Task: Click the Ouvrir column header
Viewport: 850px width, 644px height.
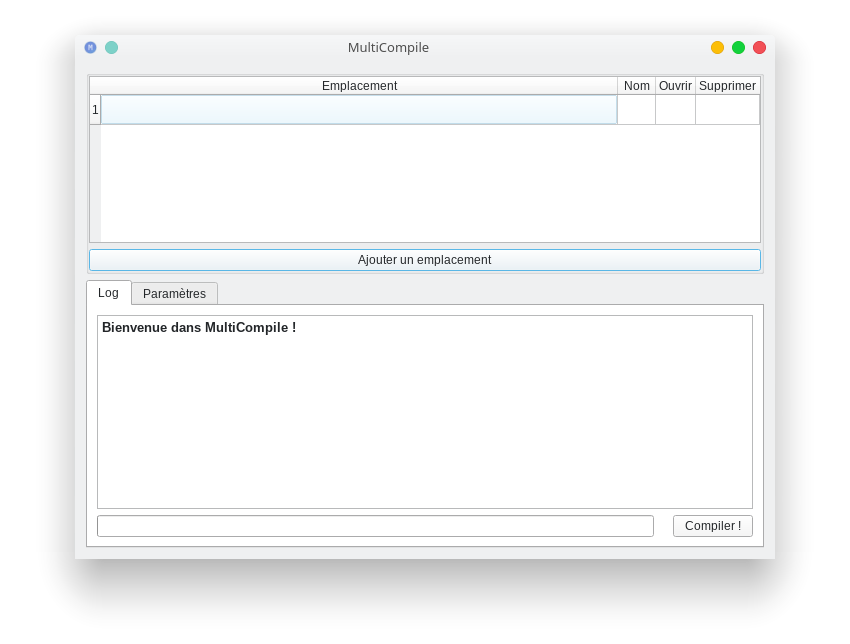Action: [x=675, y=86]
